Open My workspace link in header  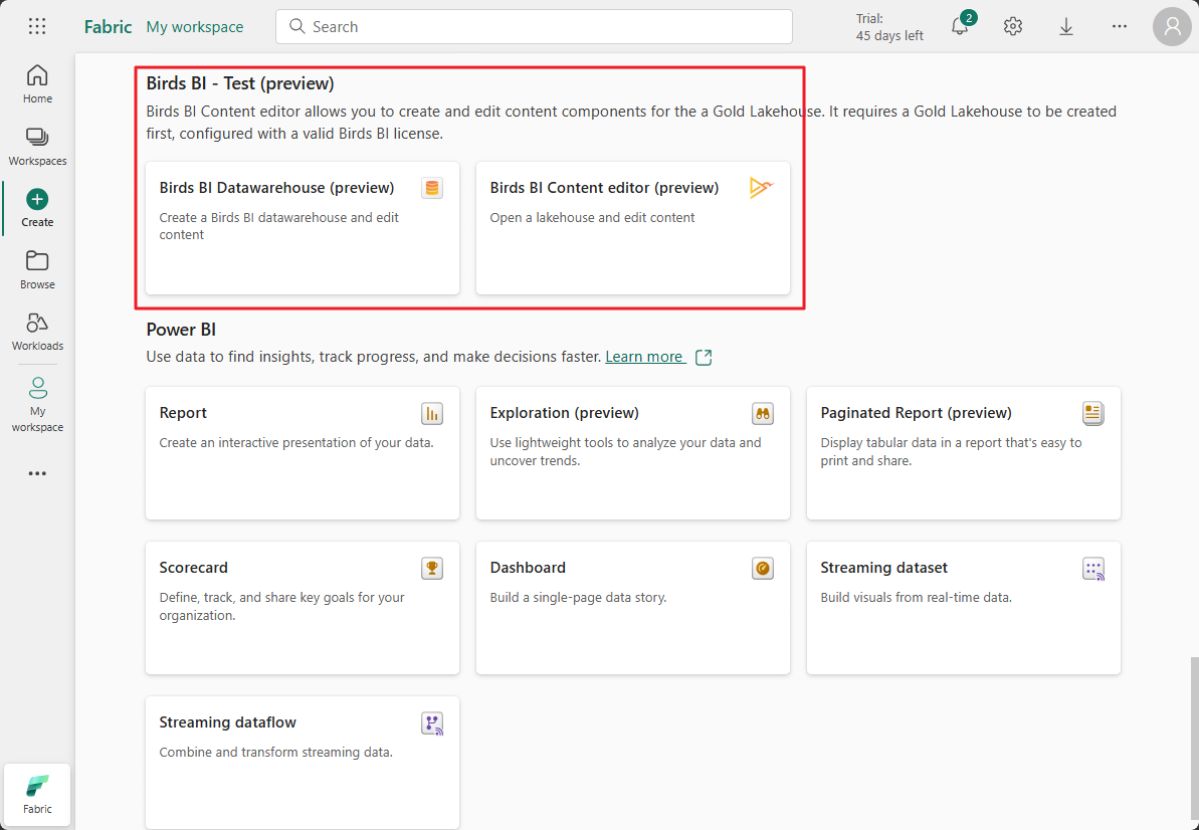(195, 27)
